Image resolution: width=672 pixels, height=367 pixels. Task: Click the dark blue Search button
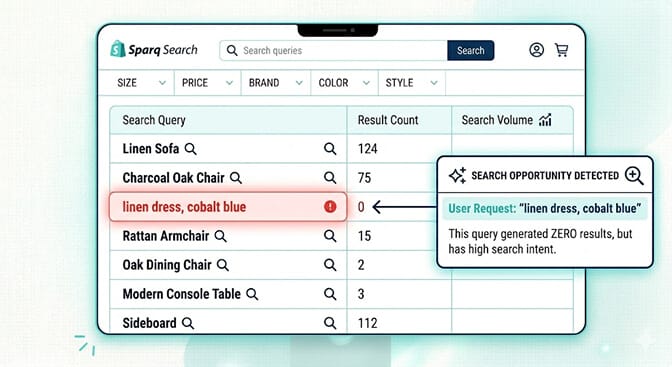point(471,51)
